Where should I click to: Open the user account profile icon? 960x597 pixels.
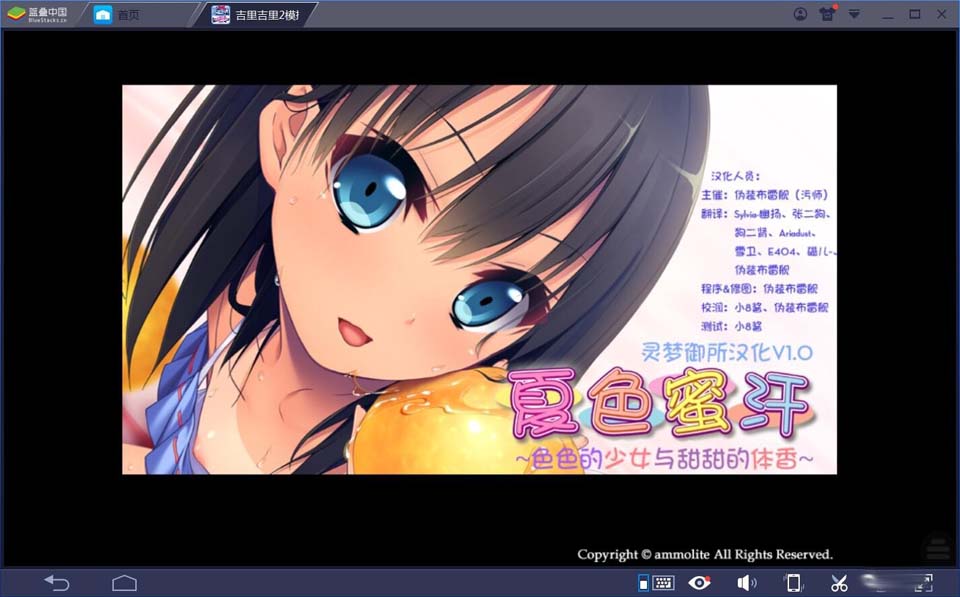[x=800, y=14]
